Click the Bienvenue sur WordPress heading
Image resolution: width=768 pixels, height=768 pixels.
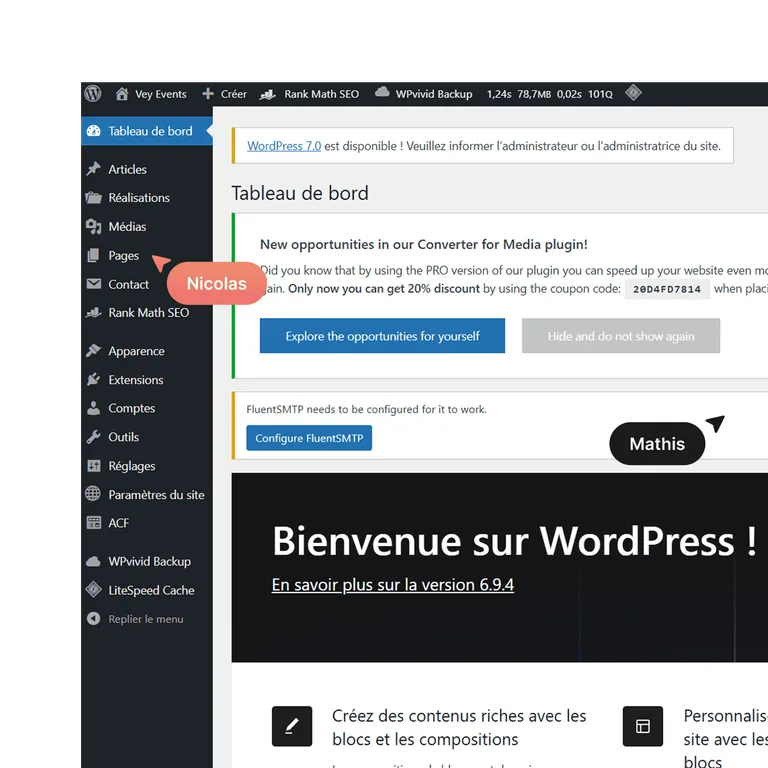[x=515, y=541]
